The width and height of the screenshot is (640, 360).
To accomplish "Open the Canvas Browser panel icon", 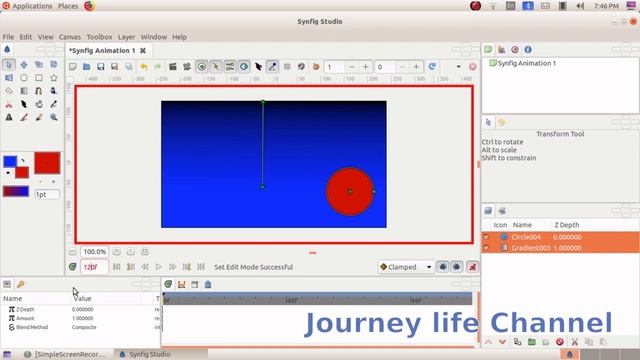I will tap(488, 49).
